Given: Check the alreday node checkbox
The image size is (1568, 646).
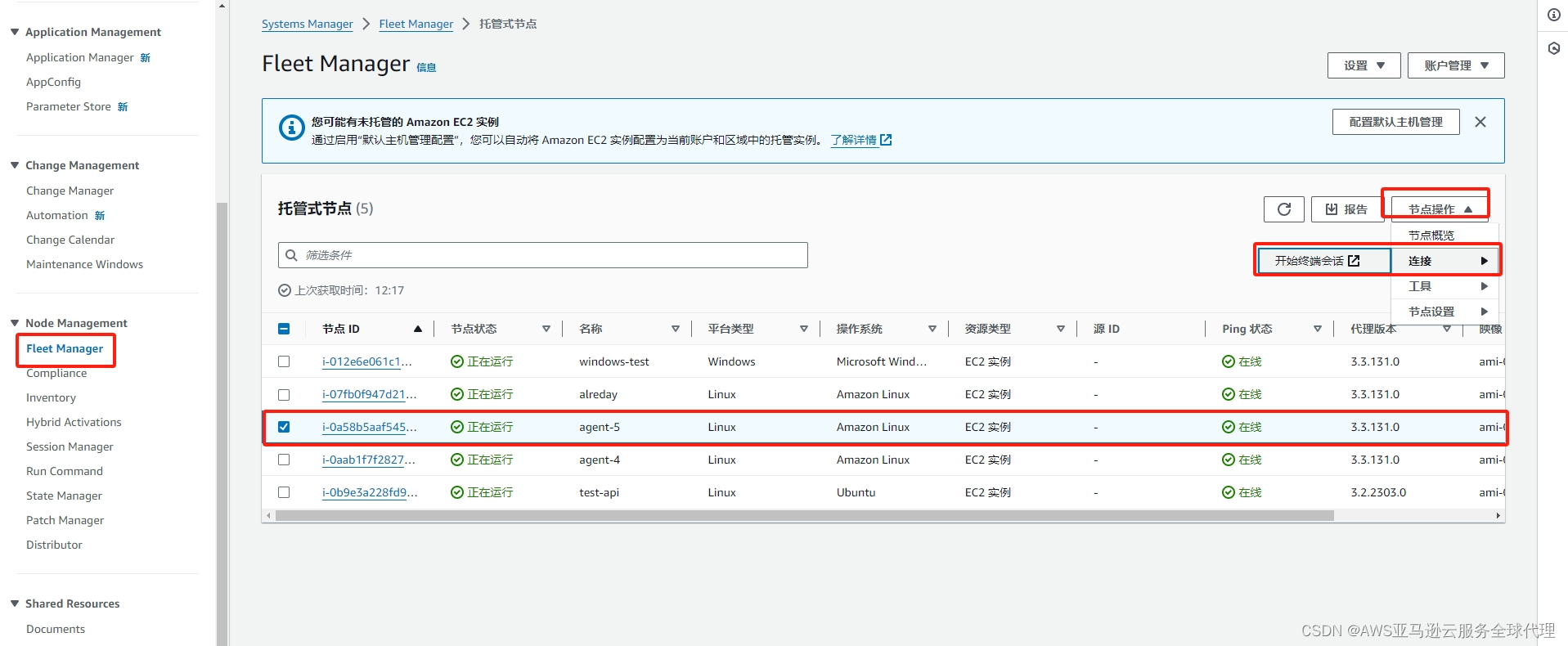Looking at the screenshot, I should click(284, 394).
